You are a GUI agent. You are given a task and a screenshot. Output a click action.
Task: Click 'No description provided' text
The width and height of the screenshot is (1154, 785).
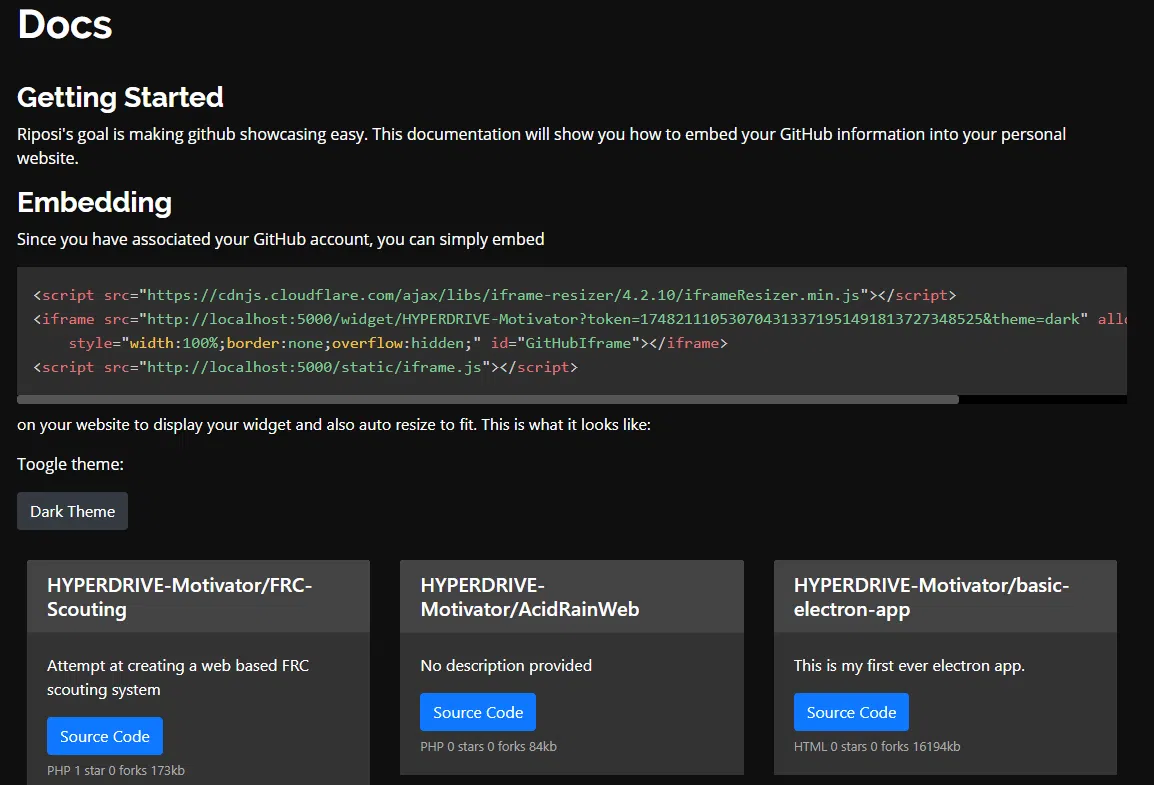tap(506, 665)
